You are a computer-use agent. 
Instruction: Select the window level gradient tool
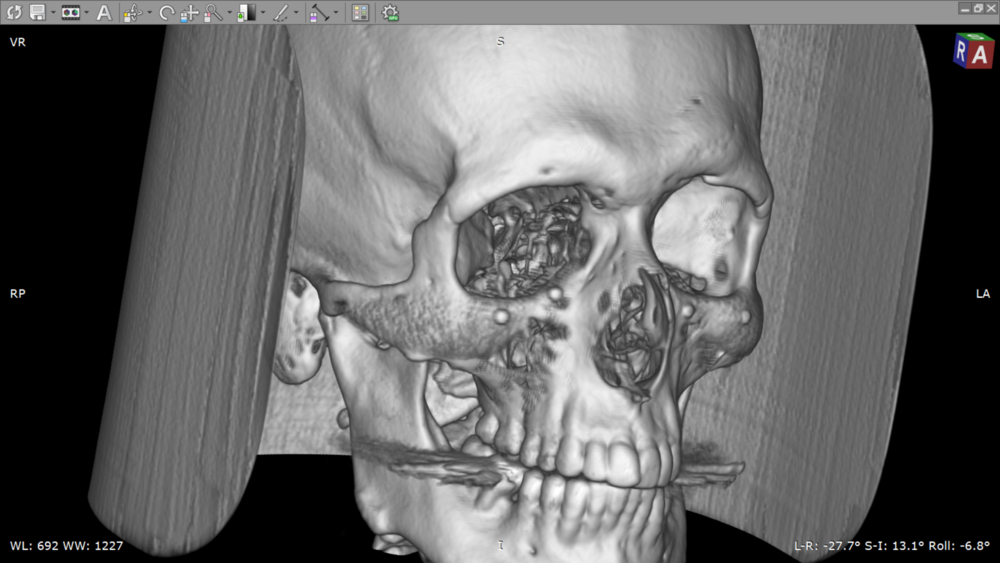click(x=246, y=13)
